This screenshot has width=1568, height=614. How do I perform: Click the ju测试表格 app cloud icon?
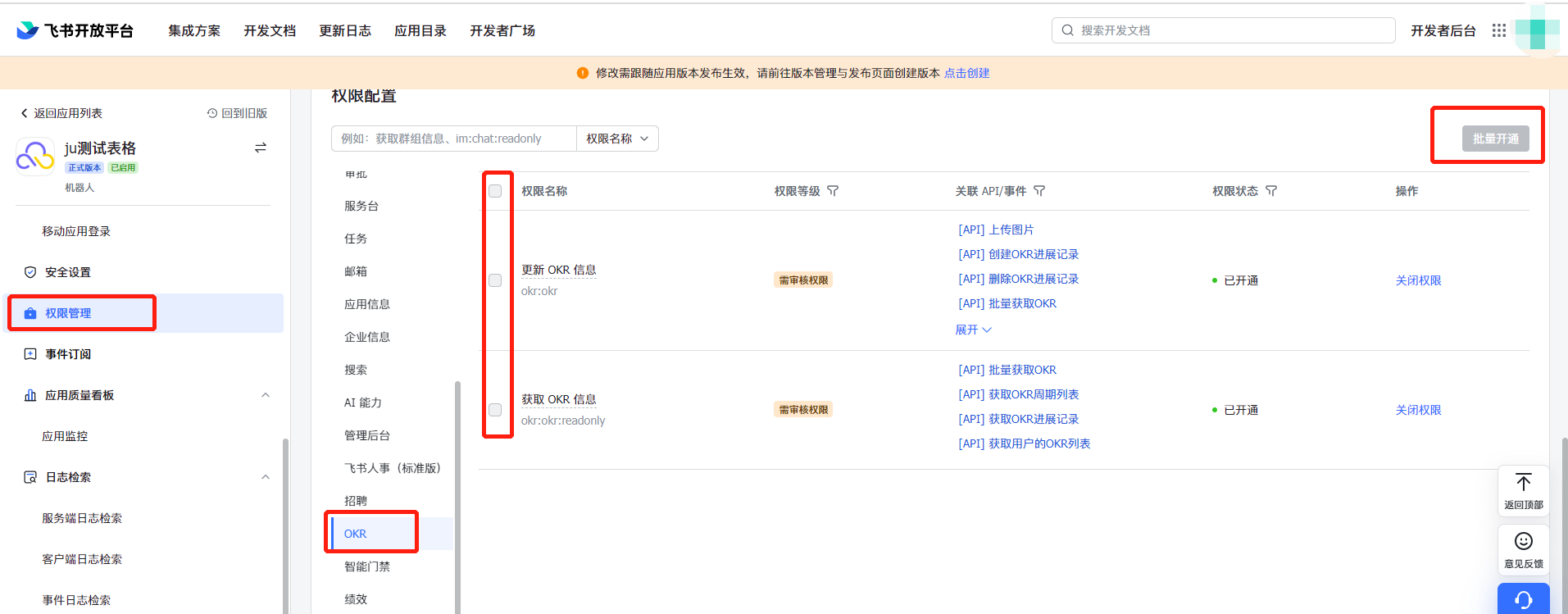[x=35, y=156]
